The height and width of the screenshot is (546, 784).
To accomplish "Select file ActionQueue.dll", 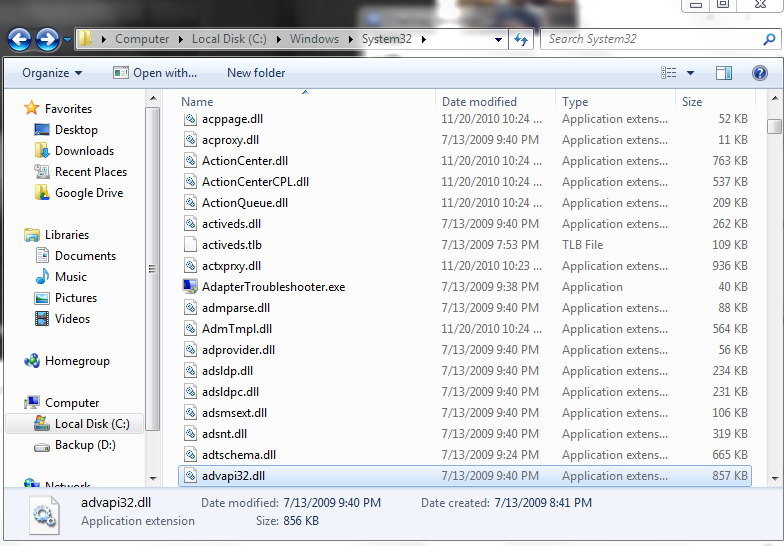I will click(244, 203).
